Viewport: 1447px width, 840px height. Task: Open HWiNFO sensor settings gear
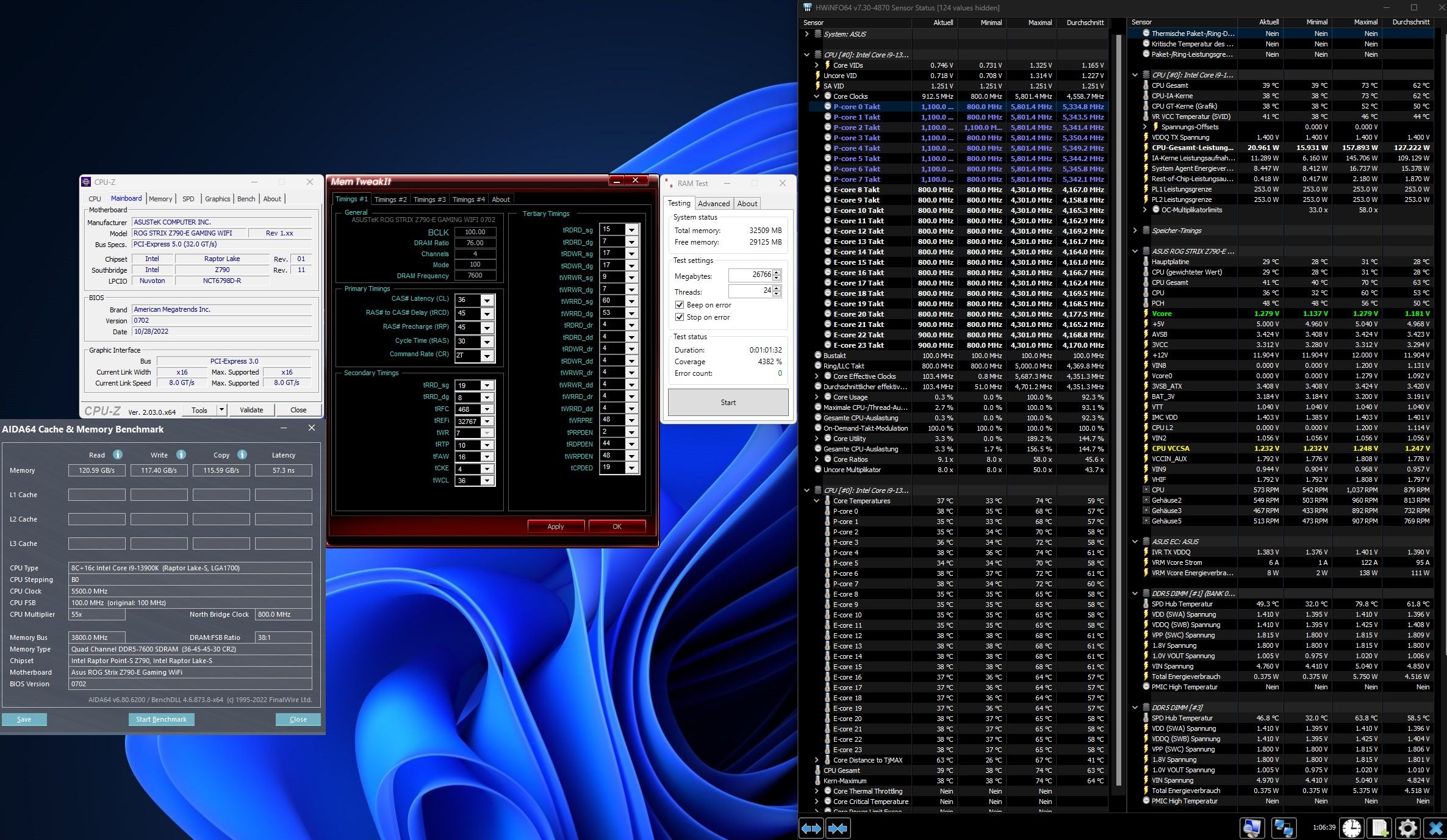[x=1407, y=828]
